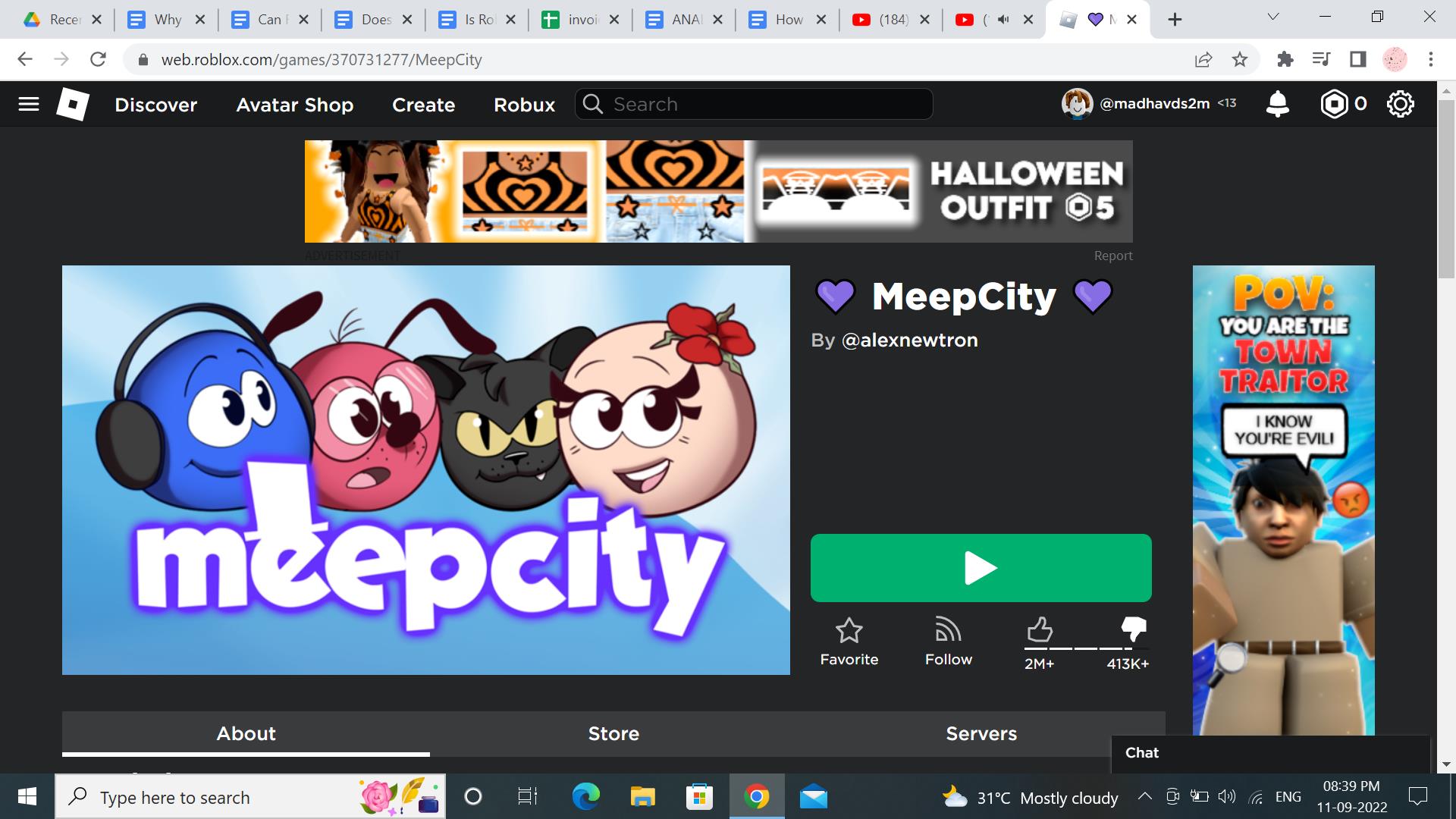Image resolution: width=1456 pixels, height=819 pixels.
Task: Open Chrome three-dot menu
Action: click(x=1431, y=59)
